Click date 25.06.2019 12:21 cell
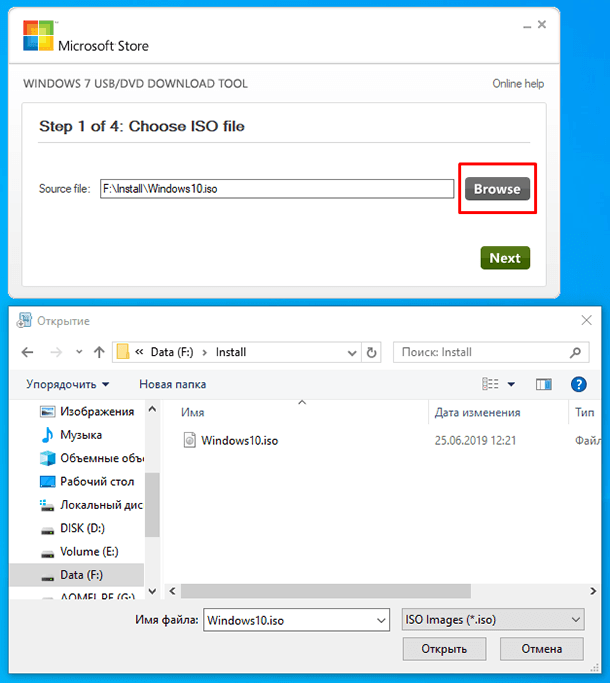This screenshot has width=610, height=683. tap(475, 440)
